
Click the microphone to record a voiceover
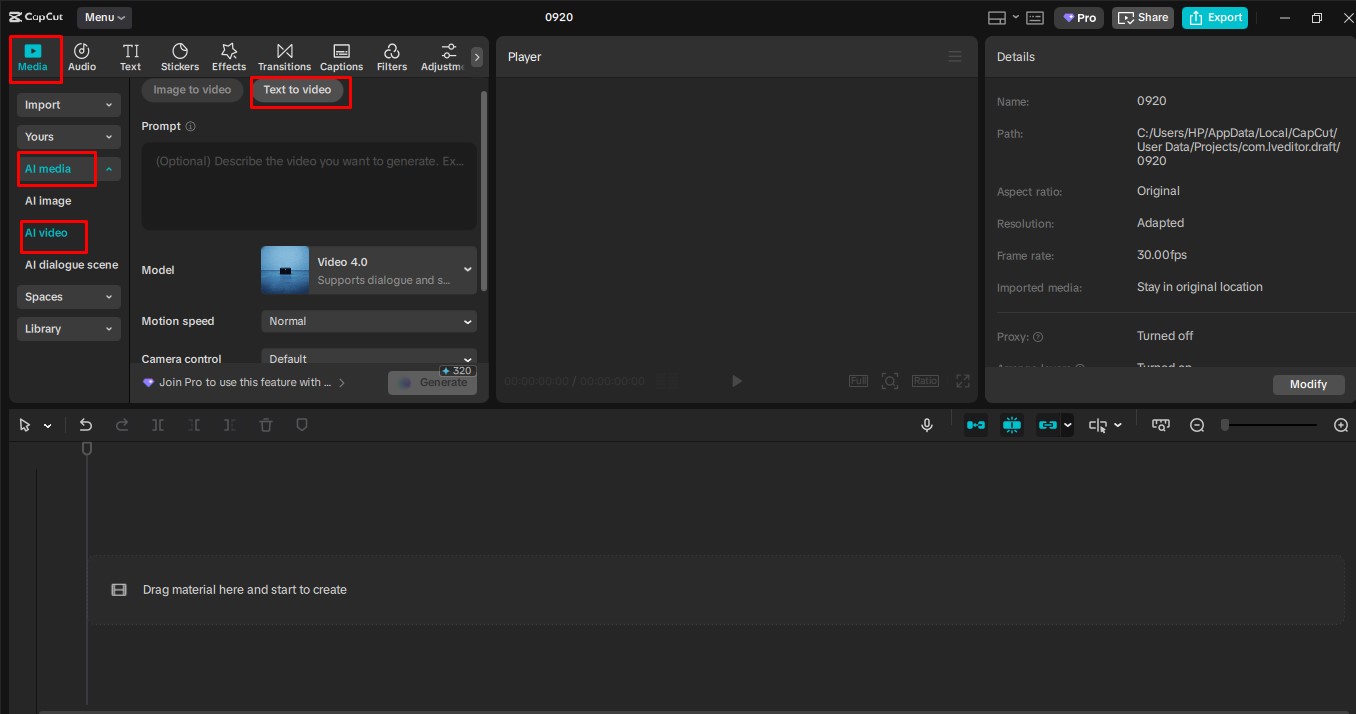click(x=926, y=424)
